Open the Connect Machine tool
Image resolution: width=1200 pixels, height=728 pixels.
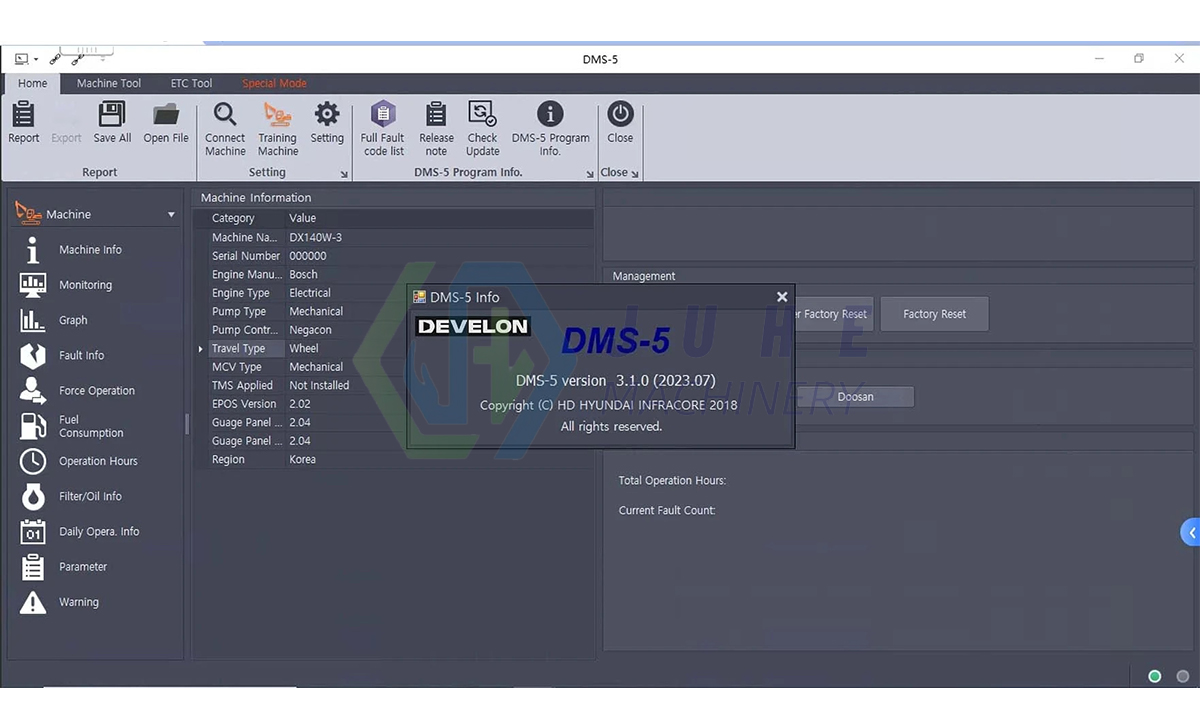click(x=225, y=126)
